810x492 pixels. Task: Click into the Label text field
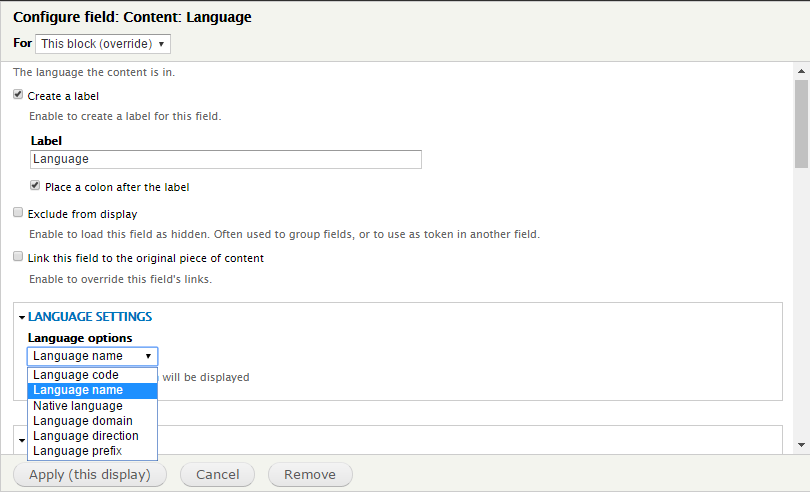point(226,159)
